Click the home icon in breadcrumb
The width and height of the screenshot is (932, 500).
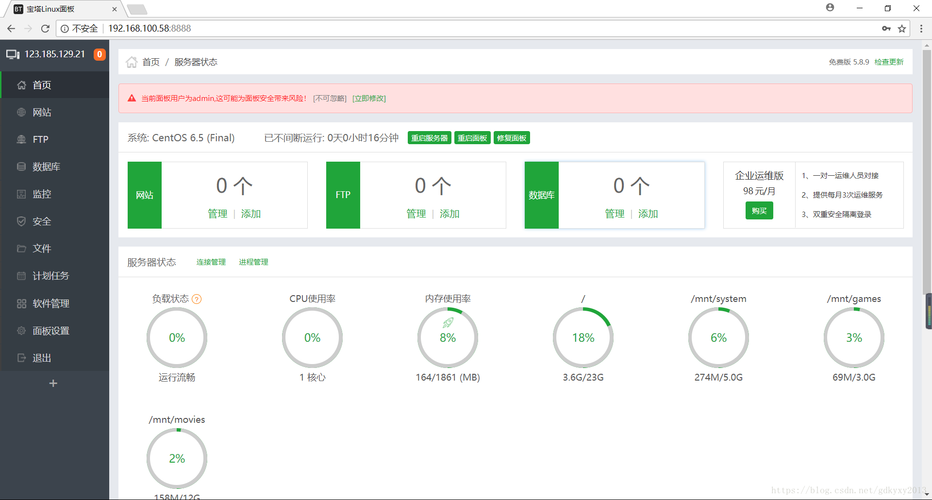pyautogui.click(x=132, y=62)
